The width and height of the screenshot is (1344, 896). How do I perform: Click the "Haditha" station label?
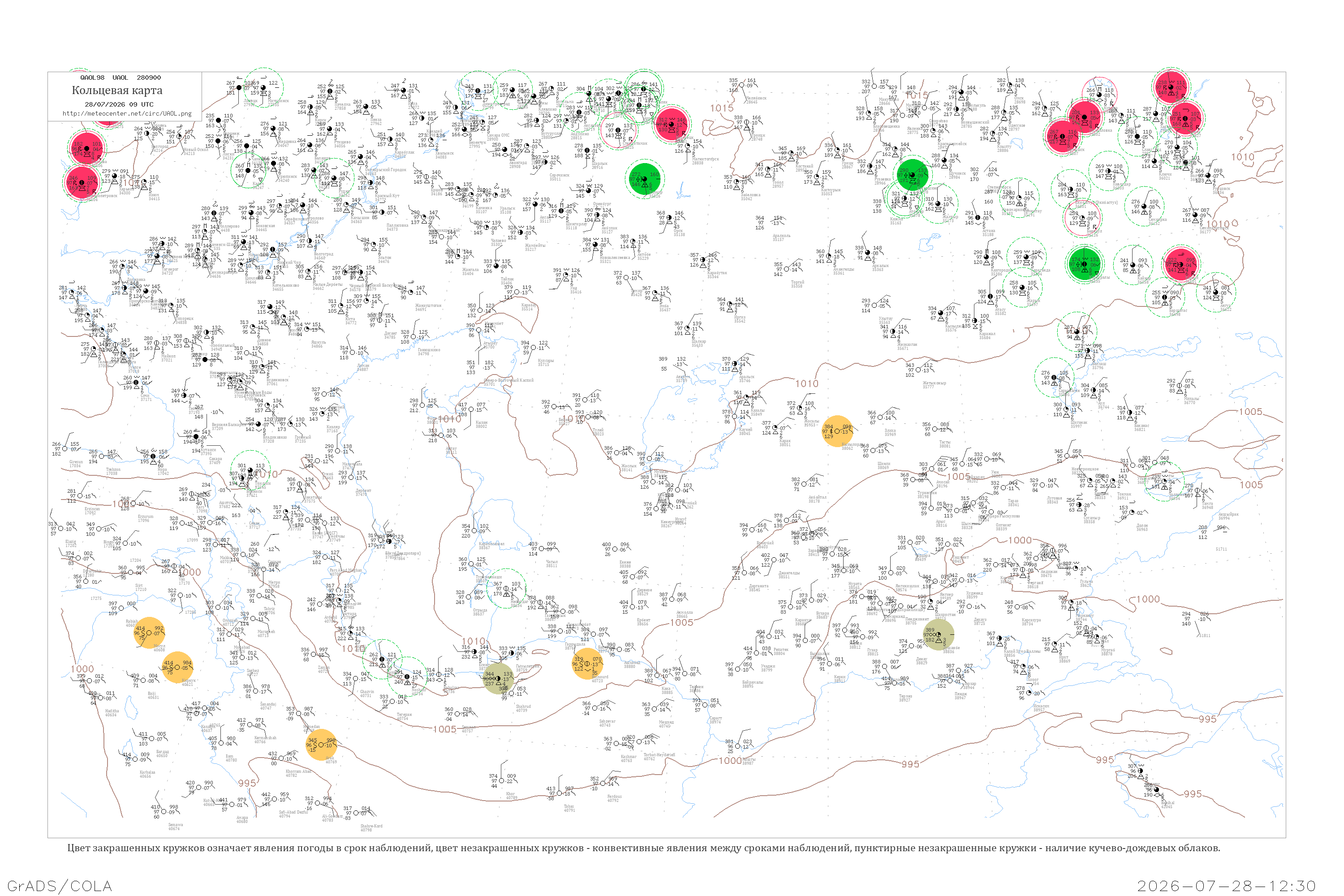coord(112,711)
